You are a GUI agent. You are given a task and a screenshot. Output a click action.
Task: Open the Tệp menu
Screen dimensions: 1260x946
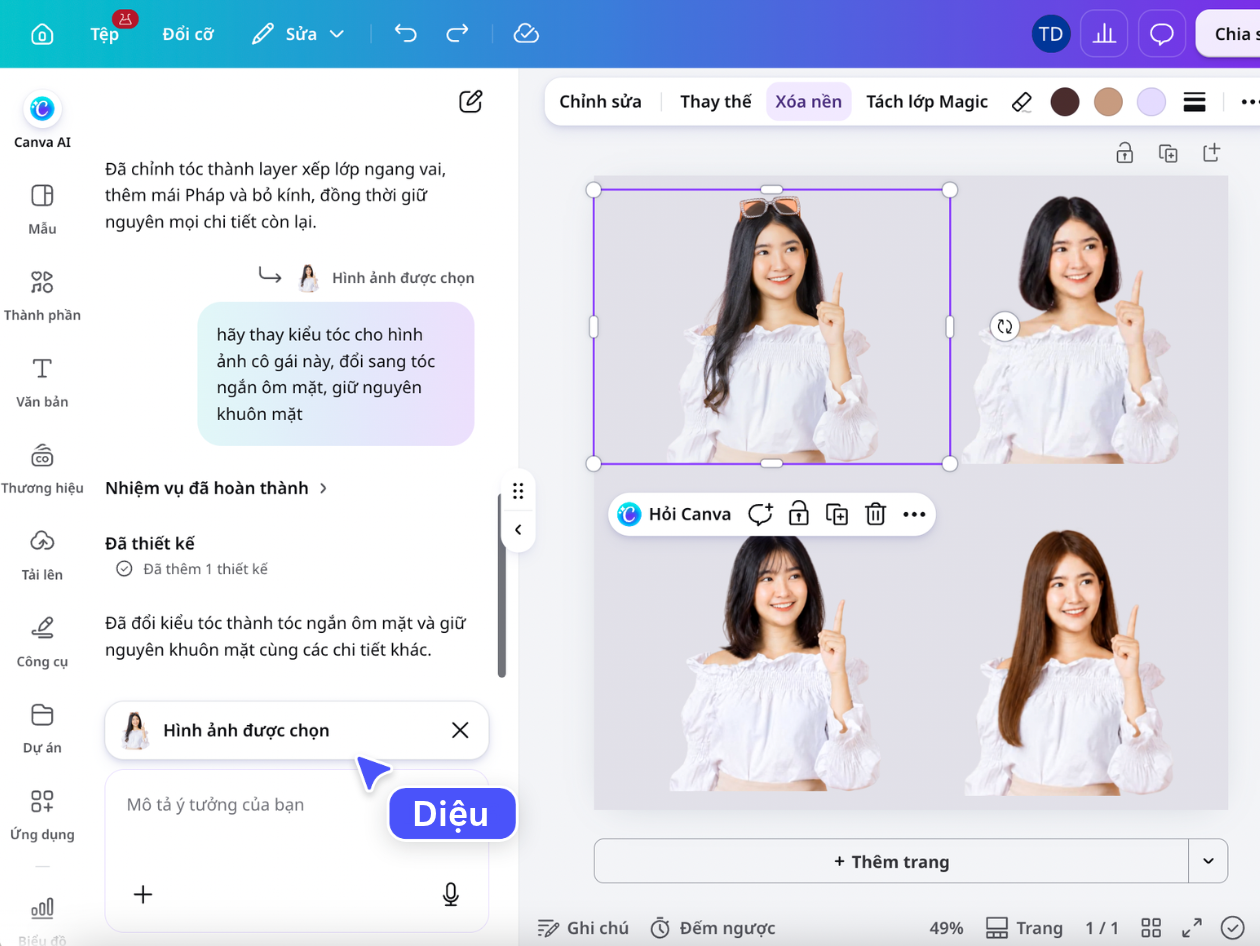[x=105, y=34]
